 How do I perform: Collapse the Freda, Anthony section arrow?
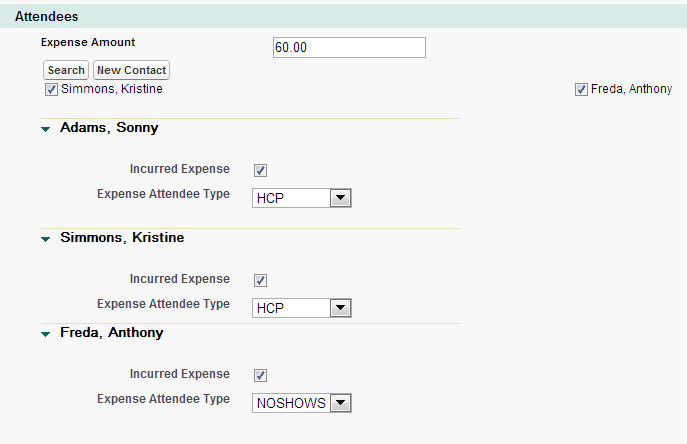tap(46, 335)
